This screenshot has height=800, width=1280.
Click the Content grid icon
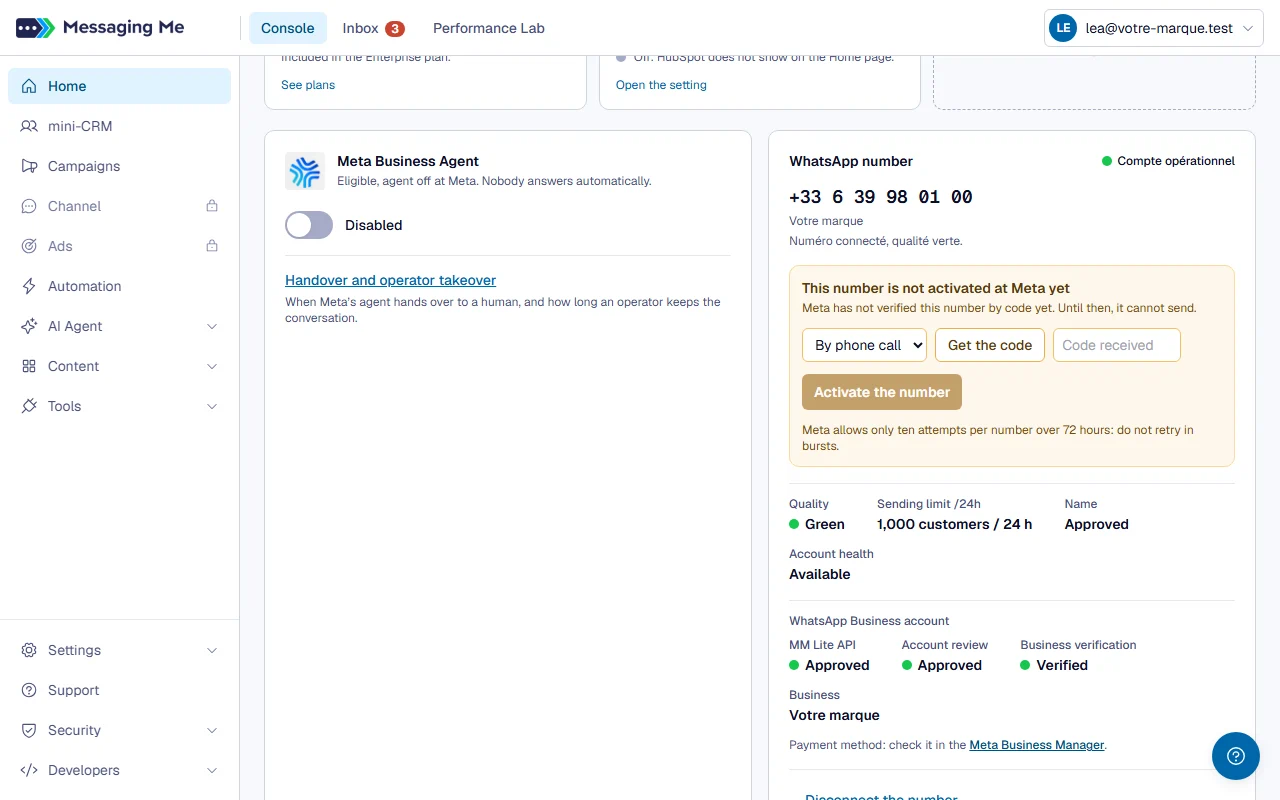click(29, 366)
